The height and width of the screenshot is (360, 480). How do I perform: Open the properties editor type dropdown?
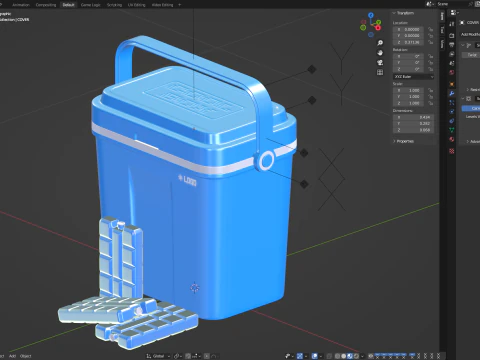[x=454, y=13]
